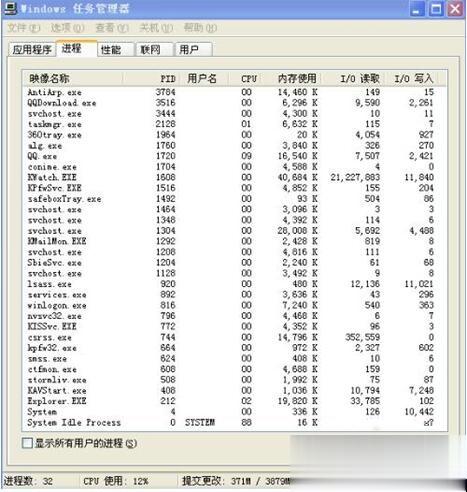Screen dimensions: 467x492
Task: Sort by I/O 写入 column header
Action: [x=411, y=79]
